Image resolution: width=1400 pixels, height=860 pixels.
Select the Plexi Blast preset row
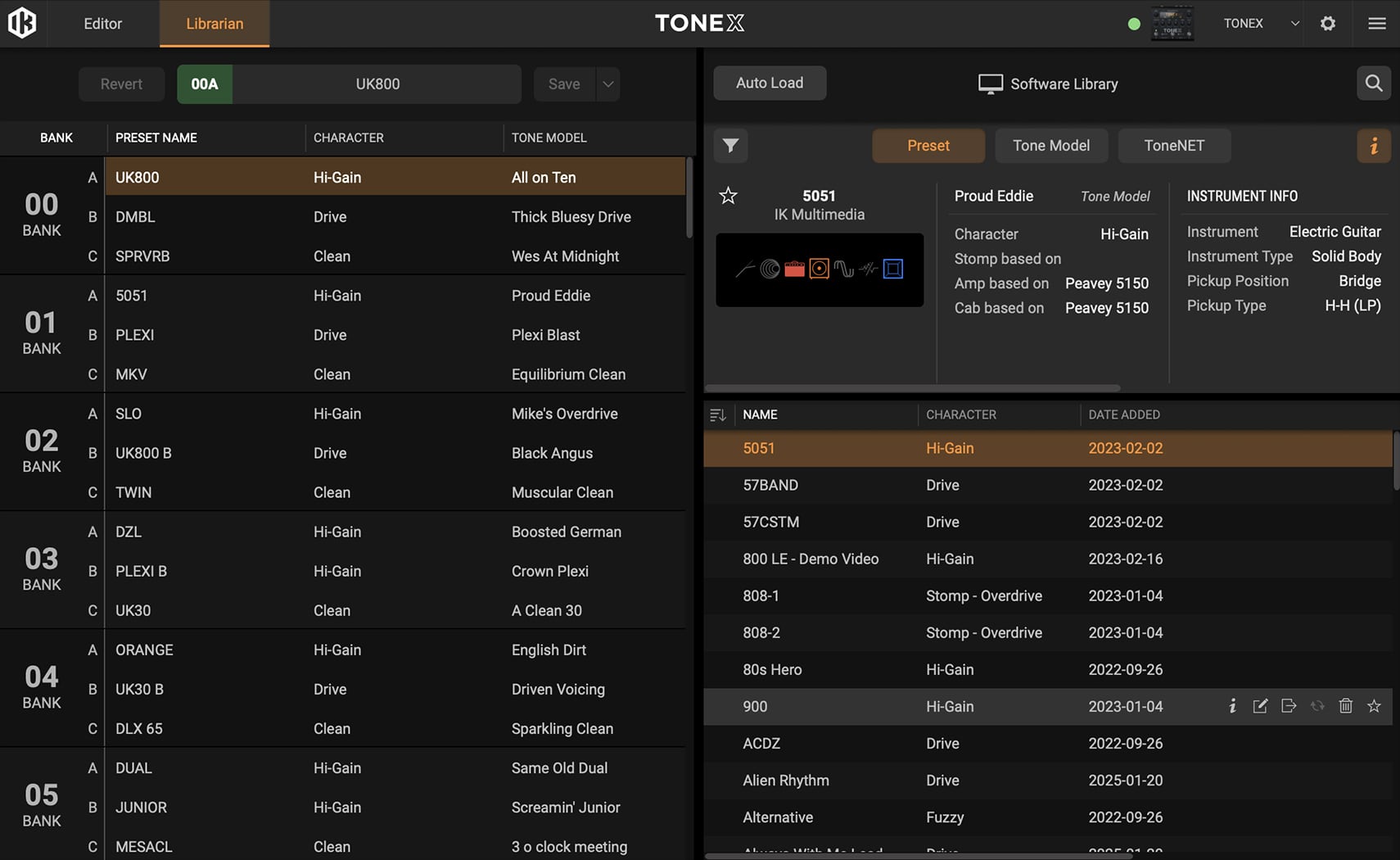[393, 335]
